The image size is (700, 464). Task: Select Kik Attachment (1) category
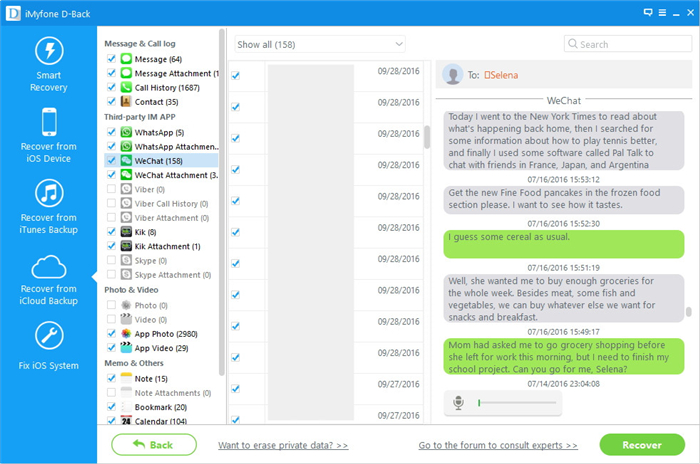pos(167,247)
